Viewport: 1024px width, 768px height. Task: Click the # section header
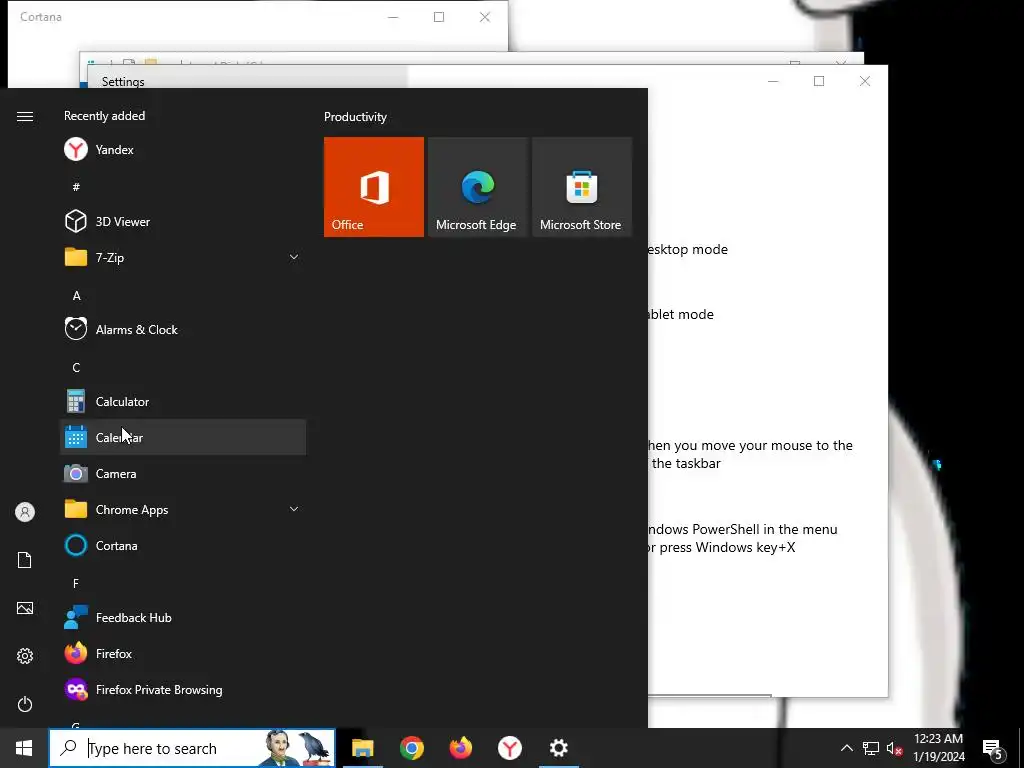pyautogui.click(x=76, y=187)
